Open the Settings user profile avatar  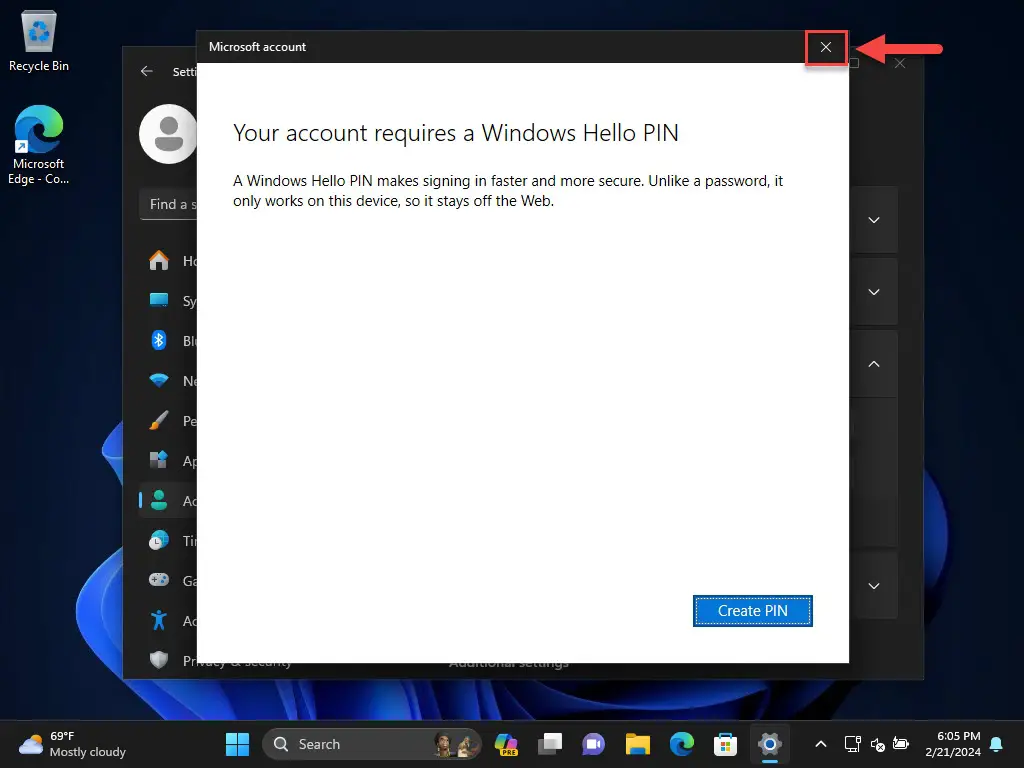(168, 134)
